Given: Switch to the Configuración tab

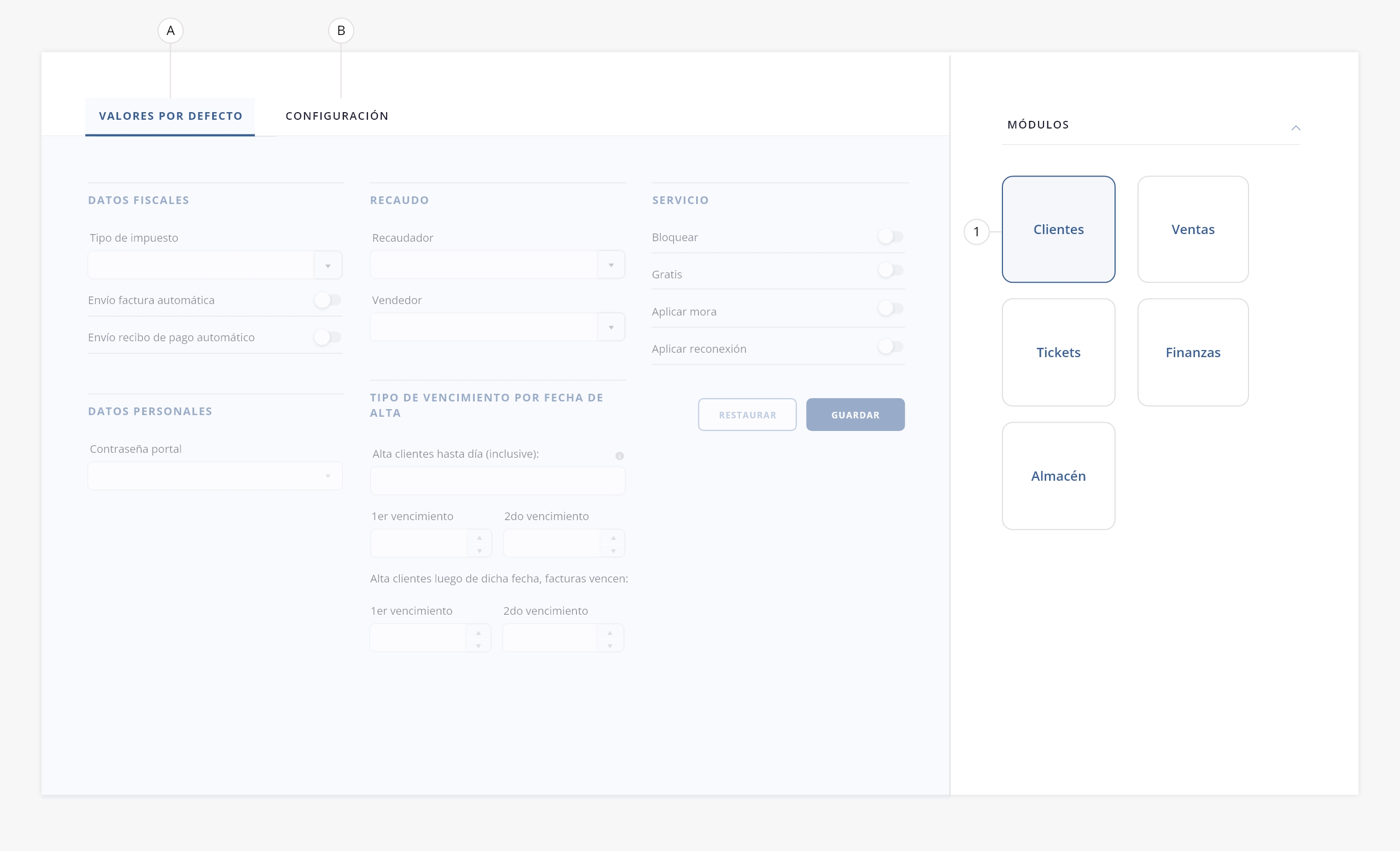Looking at the screenshot, I should (337, 116).
